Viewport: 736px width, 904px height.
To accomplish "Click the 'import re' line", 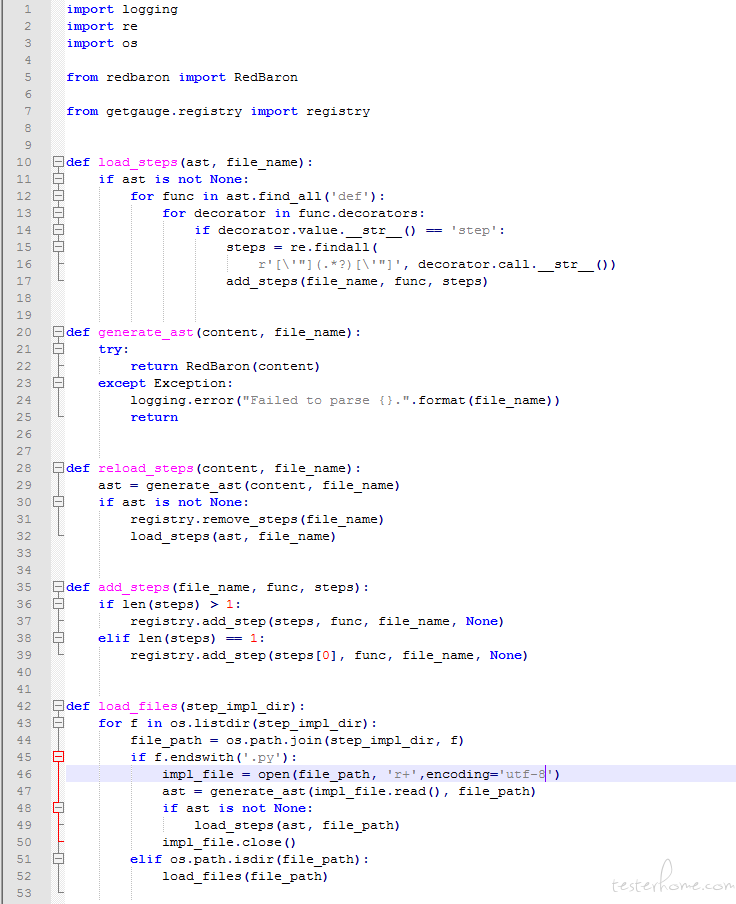I will tap(102, 27).
